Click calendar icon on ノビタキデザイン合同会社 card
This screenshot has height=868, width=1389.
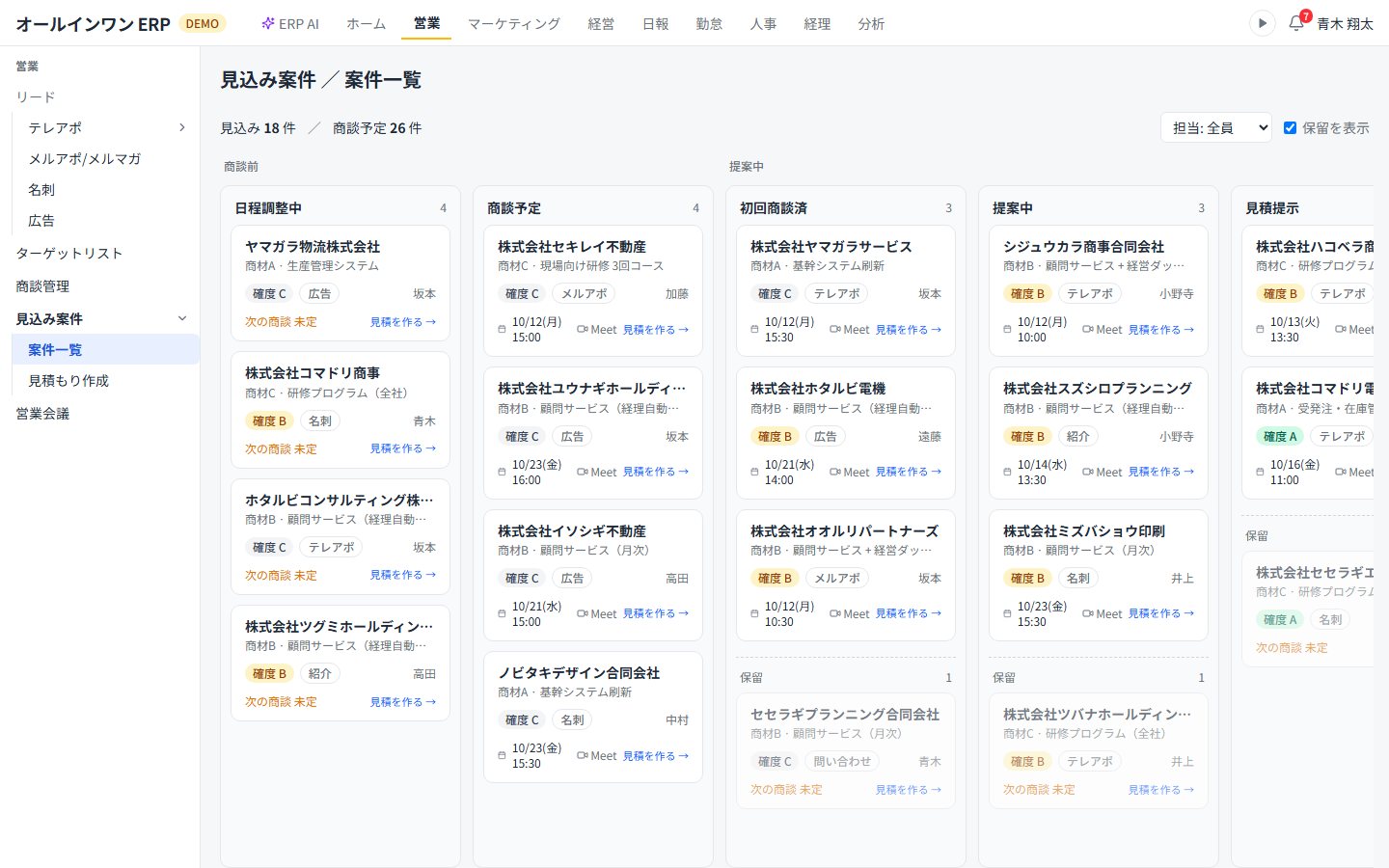click(502, 756)
